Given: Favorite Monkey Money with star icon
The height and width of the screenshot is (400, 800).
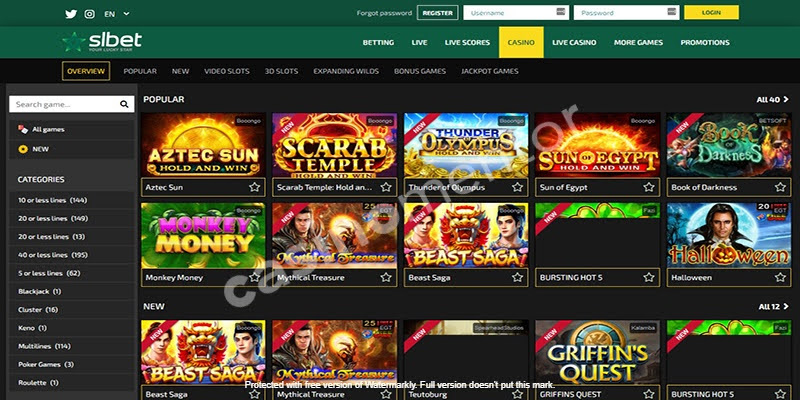Looking at the screenshot, I should pyautogui.click(x=254, y=278).
